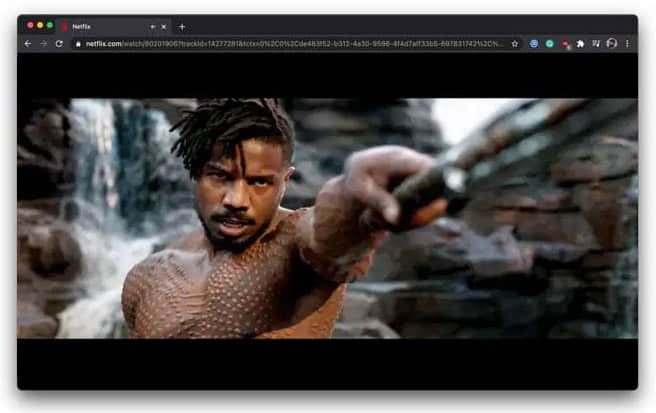Open the Chrome three-dot menu

(x=627, y=44)
